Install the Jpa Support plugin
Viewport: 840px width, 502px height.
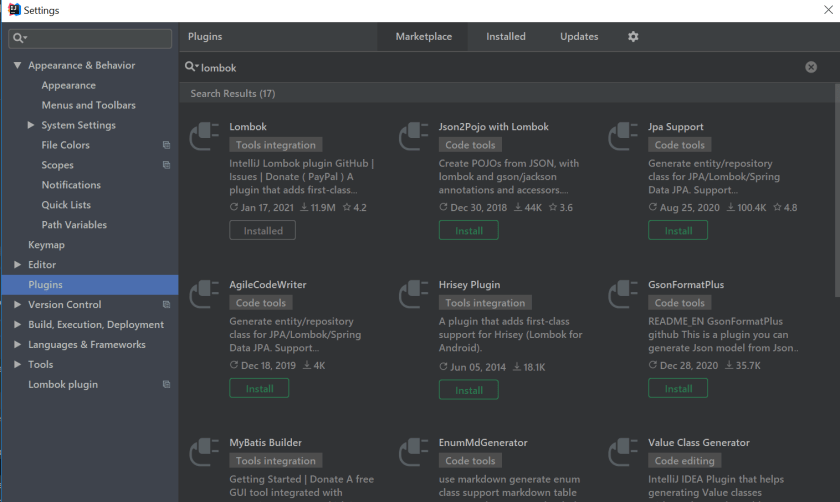[678, 230]
